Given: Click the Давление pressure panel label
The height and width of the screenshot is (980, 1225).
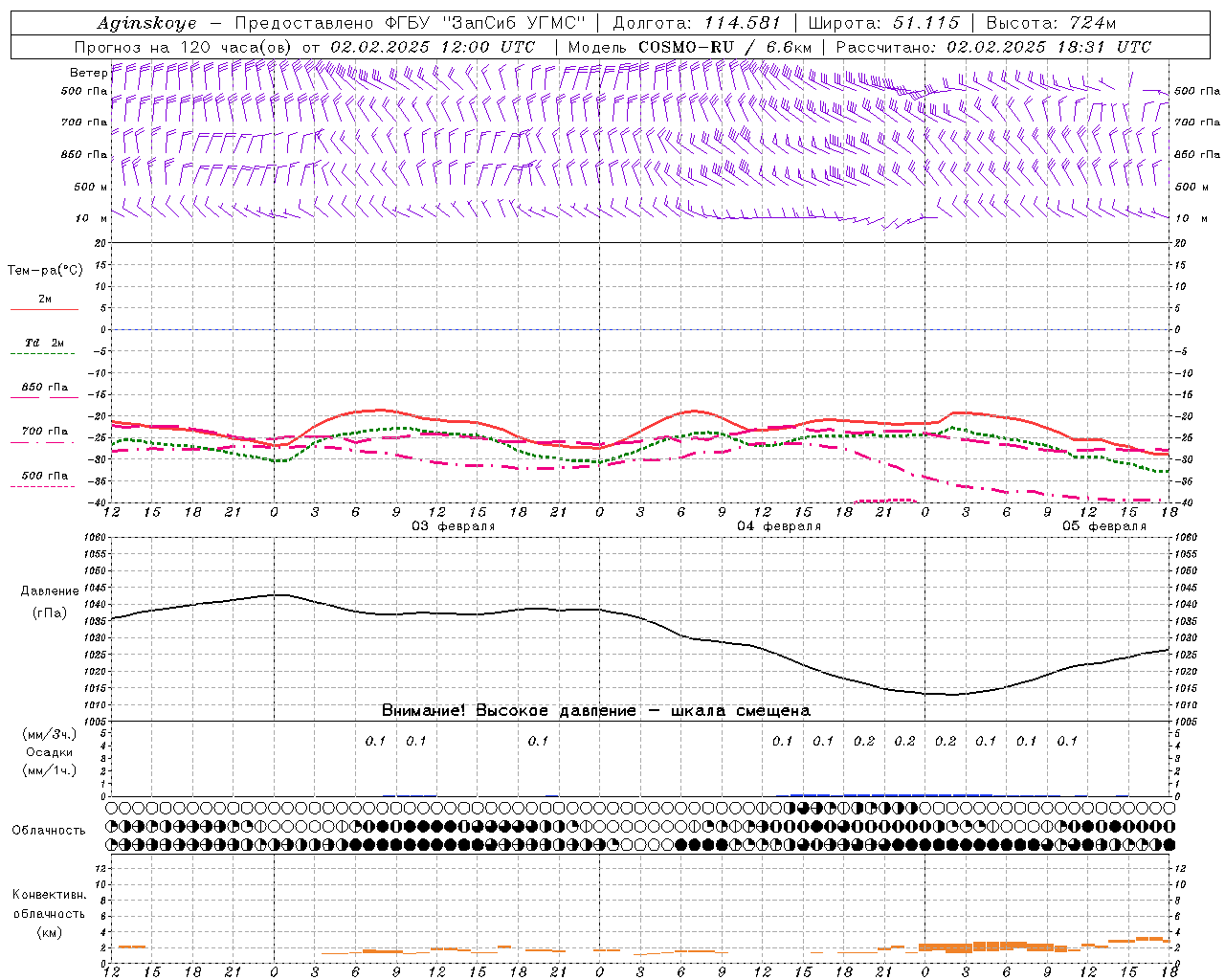Looking at the screenshot, I should pos(49,591).
